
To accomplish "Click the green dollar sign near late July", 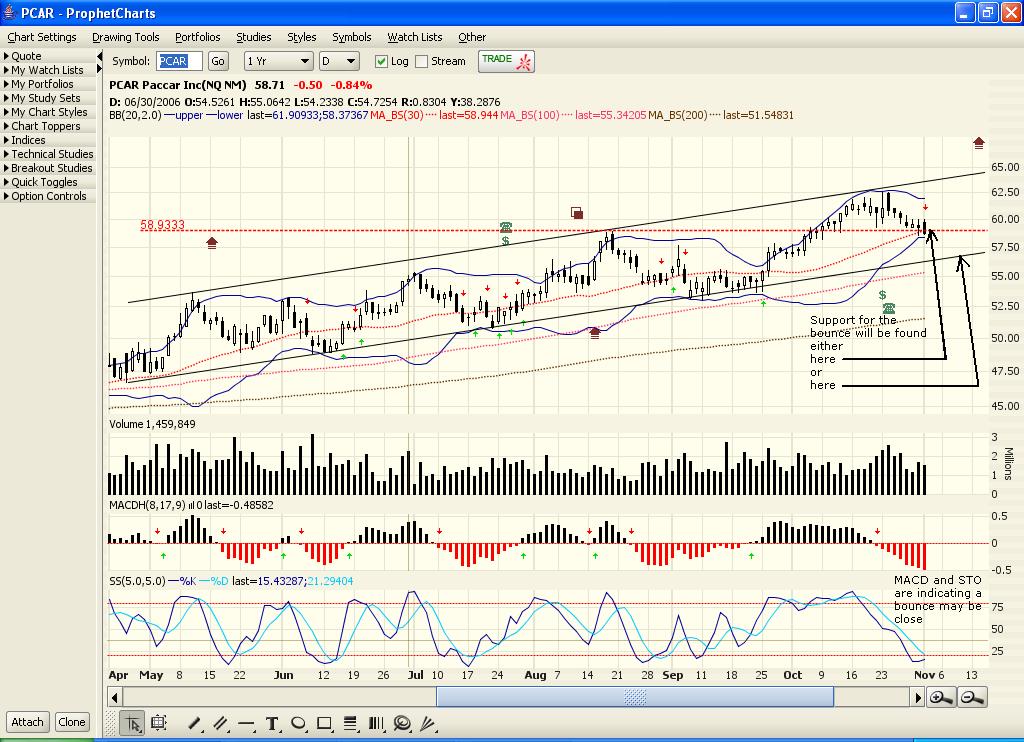I will click(x=505, y=241).
